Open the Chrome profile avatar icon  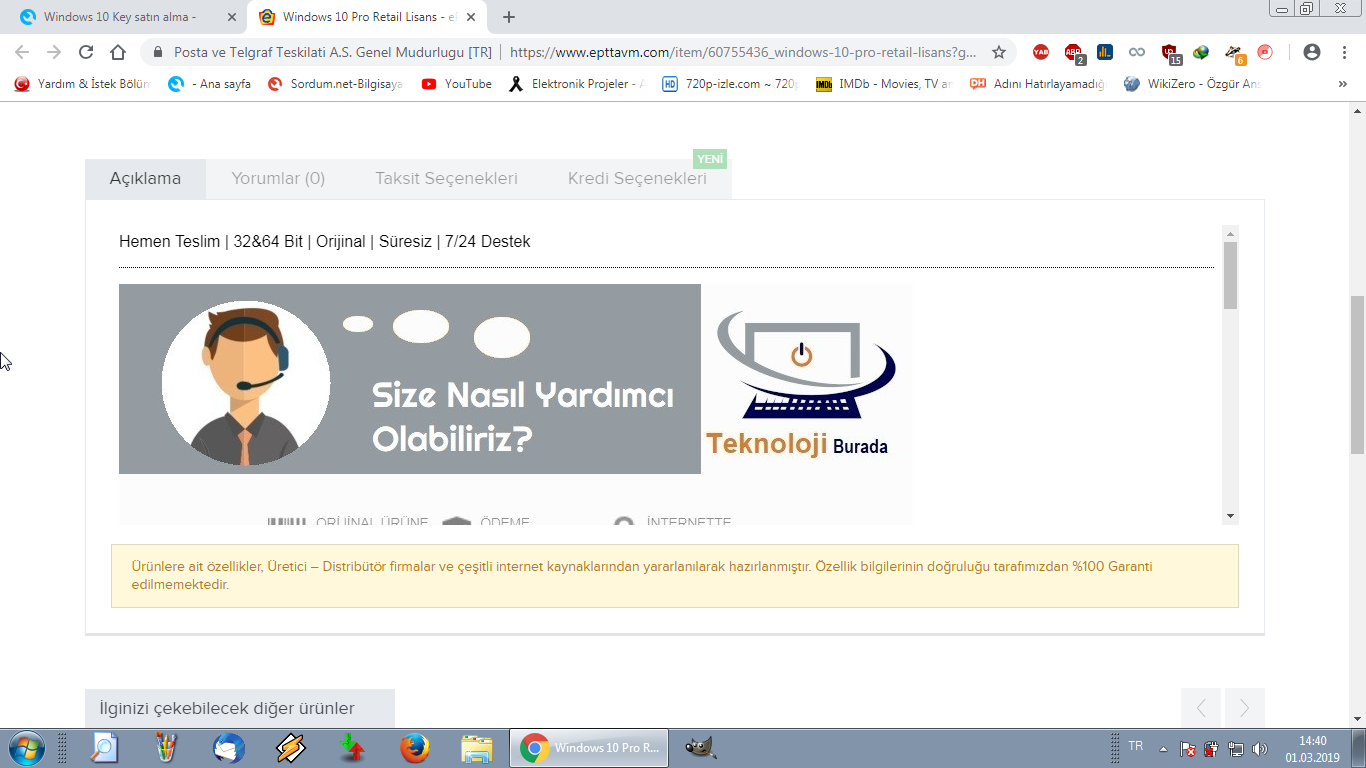pos(1312,52)
